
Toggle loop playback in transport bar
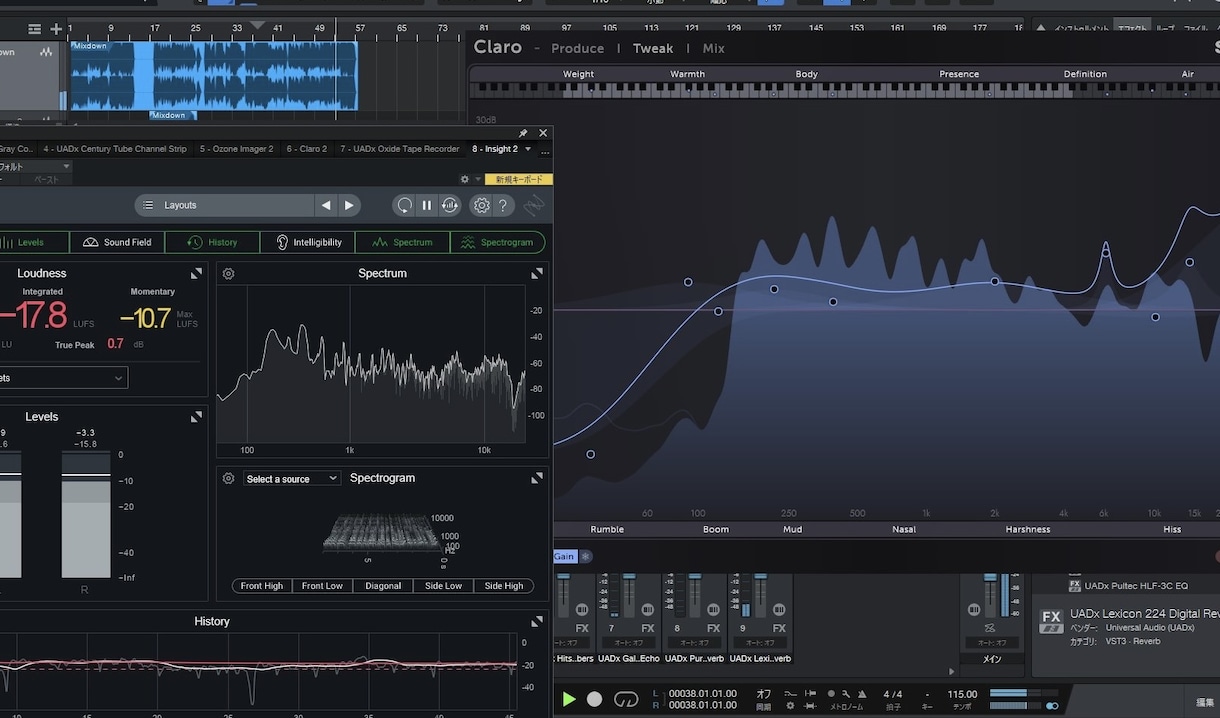point(626,699)
